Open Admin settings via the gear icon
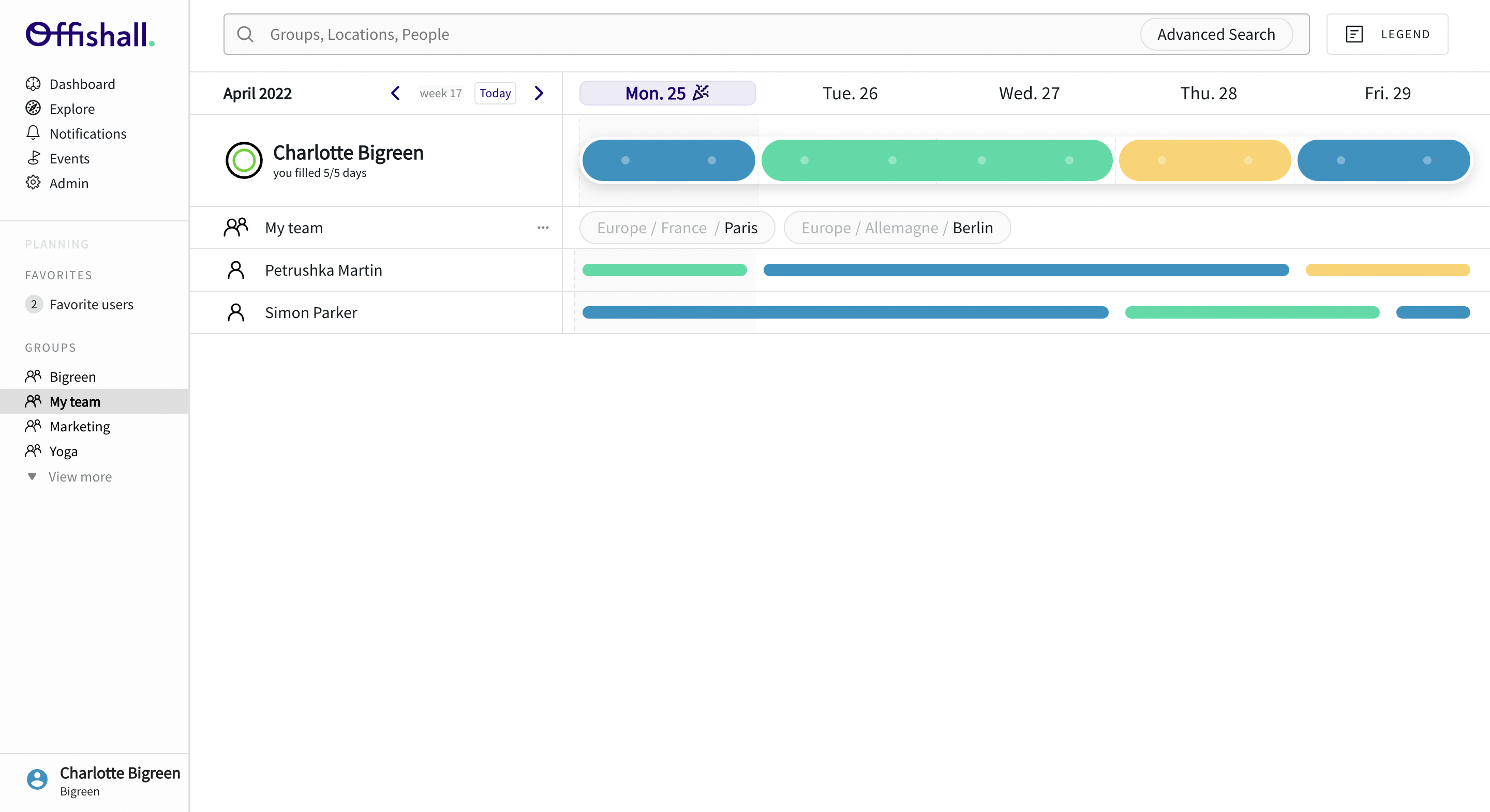The width and height of the screenshot is (1490, 812). pos(34,183)
